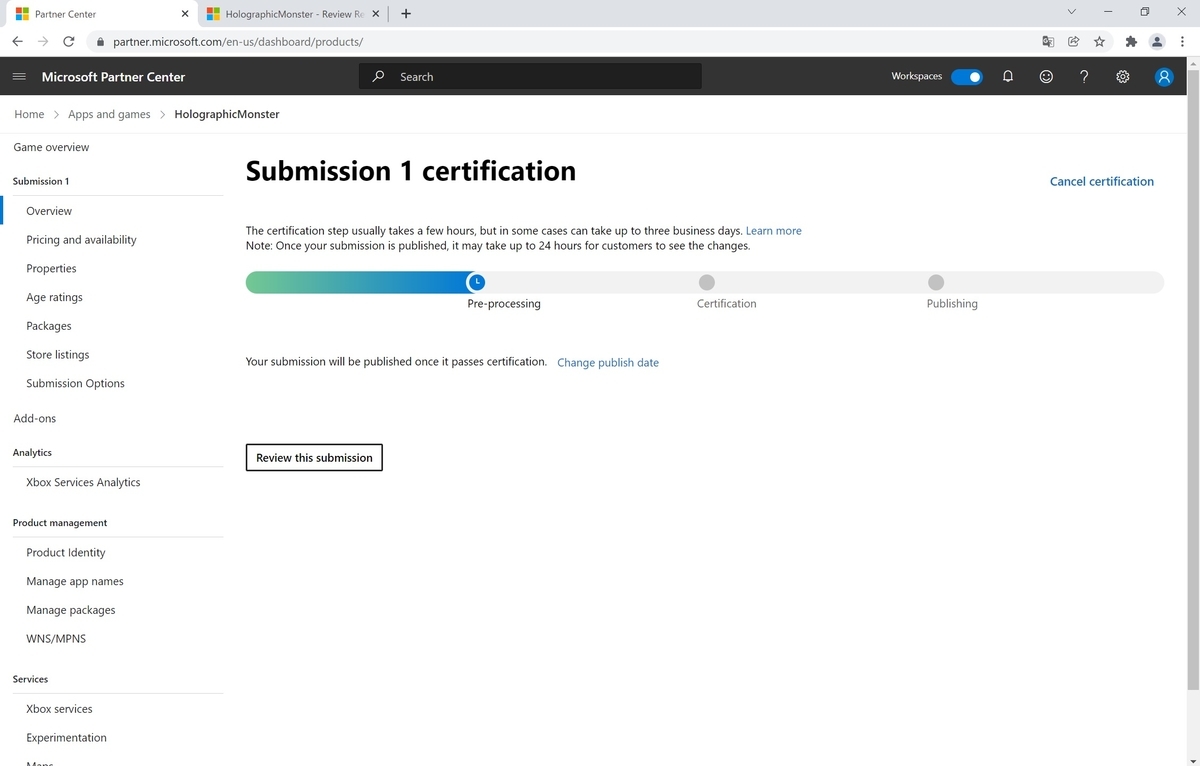Click the Pre-processing clock step marker
This screenshot has height=766, width=1200.
pyautogui.click(x=477, y=282)
